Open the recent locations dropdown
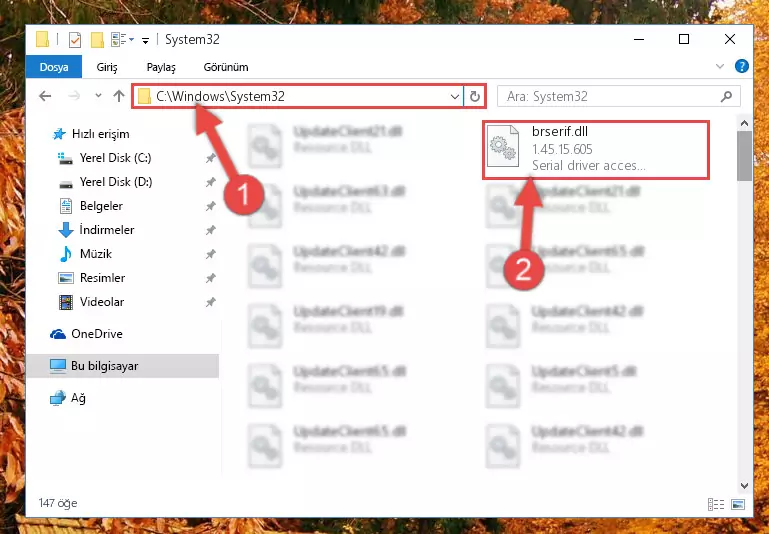The image size is (769, 534). coord(98,96)
